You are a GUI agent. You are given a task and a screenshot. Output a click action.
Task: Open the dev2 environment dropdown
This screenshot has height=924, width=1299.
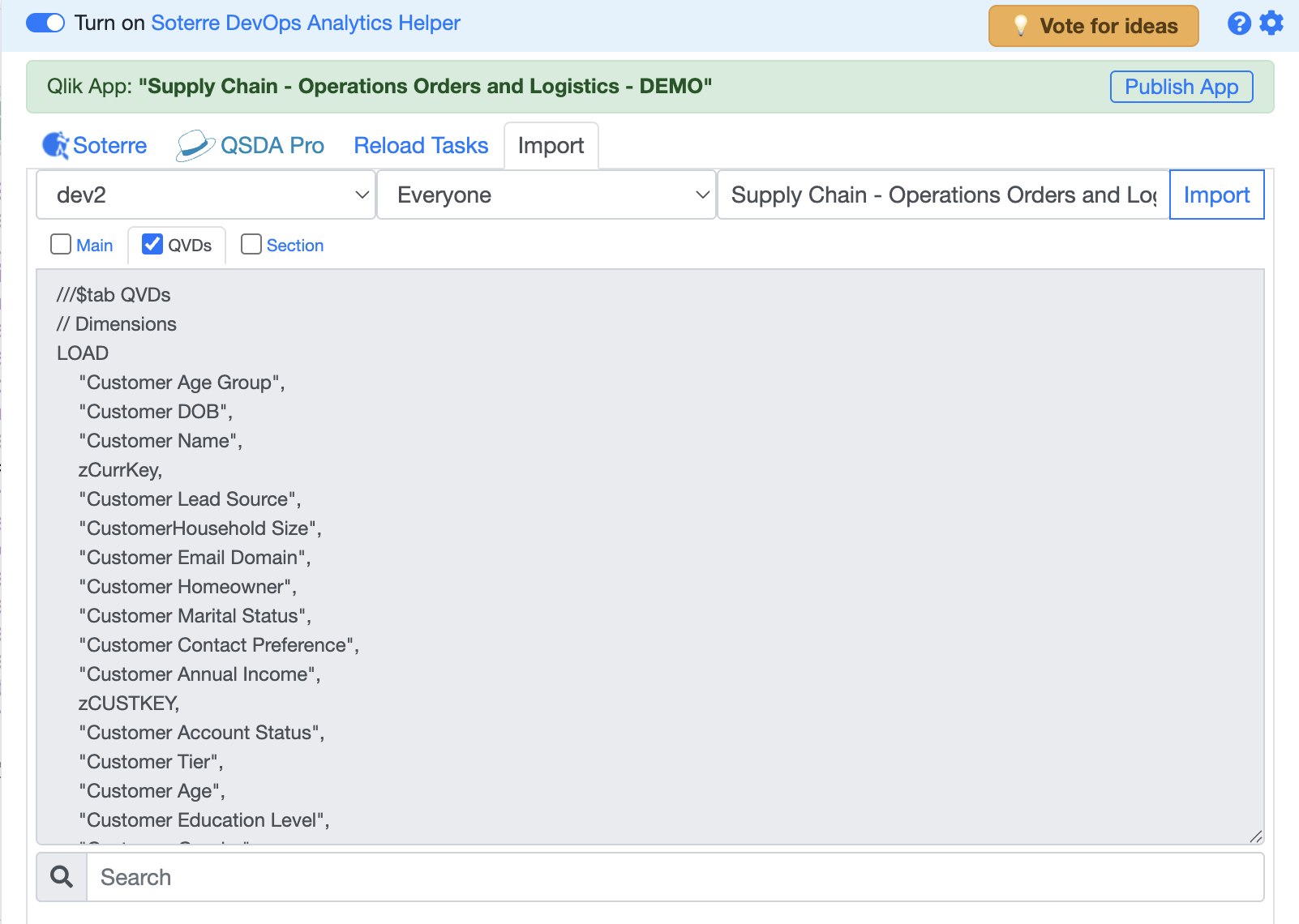[x=206, y=195]
